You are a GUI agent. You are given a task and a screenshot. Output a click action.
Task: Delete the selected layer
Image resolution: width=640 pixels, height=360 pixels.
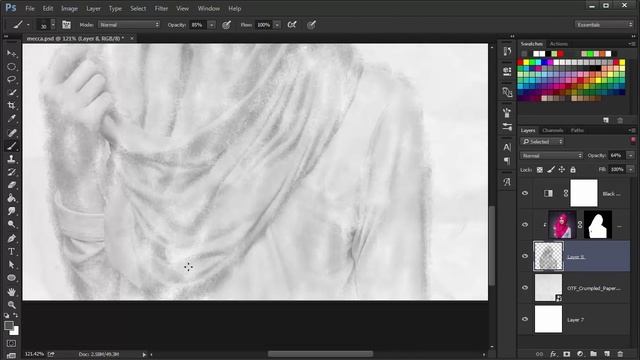(620, 354)
